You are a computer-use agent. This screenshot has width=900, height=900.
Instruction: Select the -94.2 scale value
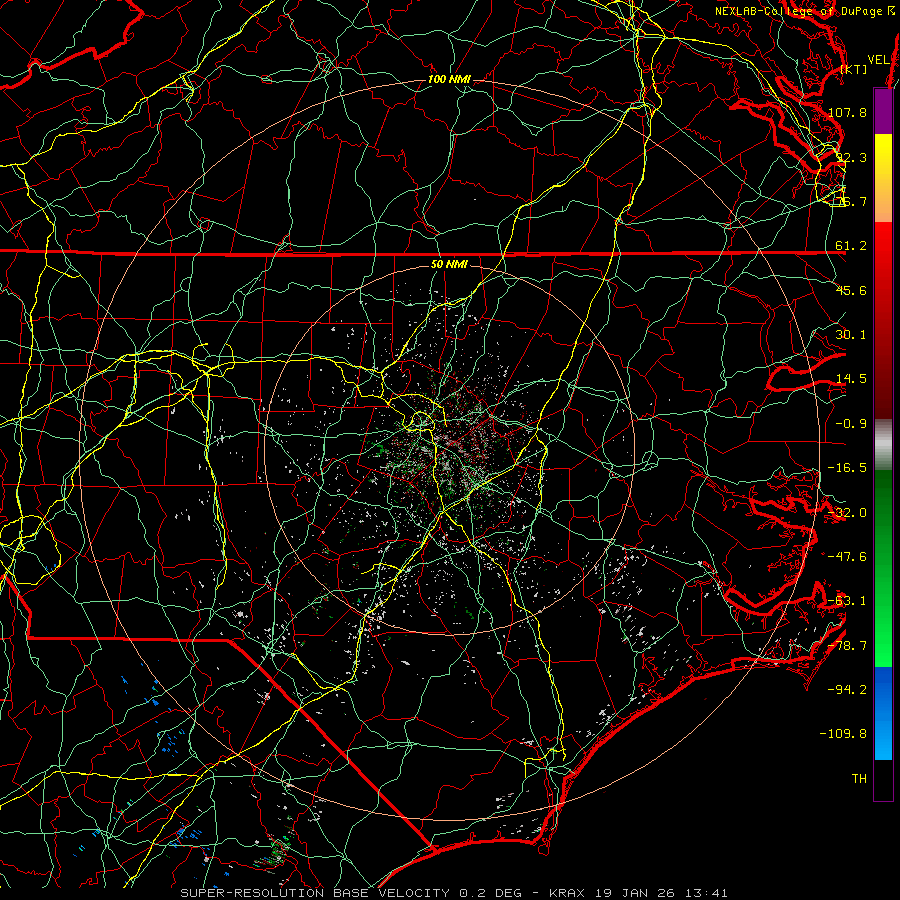pos(847,689)
